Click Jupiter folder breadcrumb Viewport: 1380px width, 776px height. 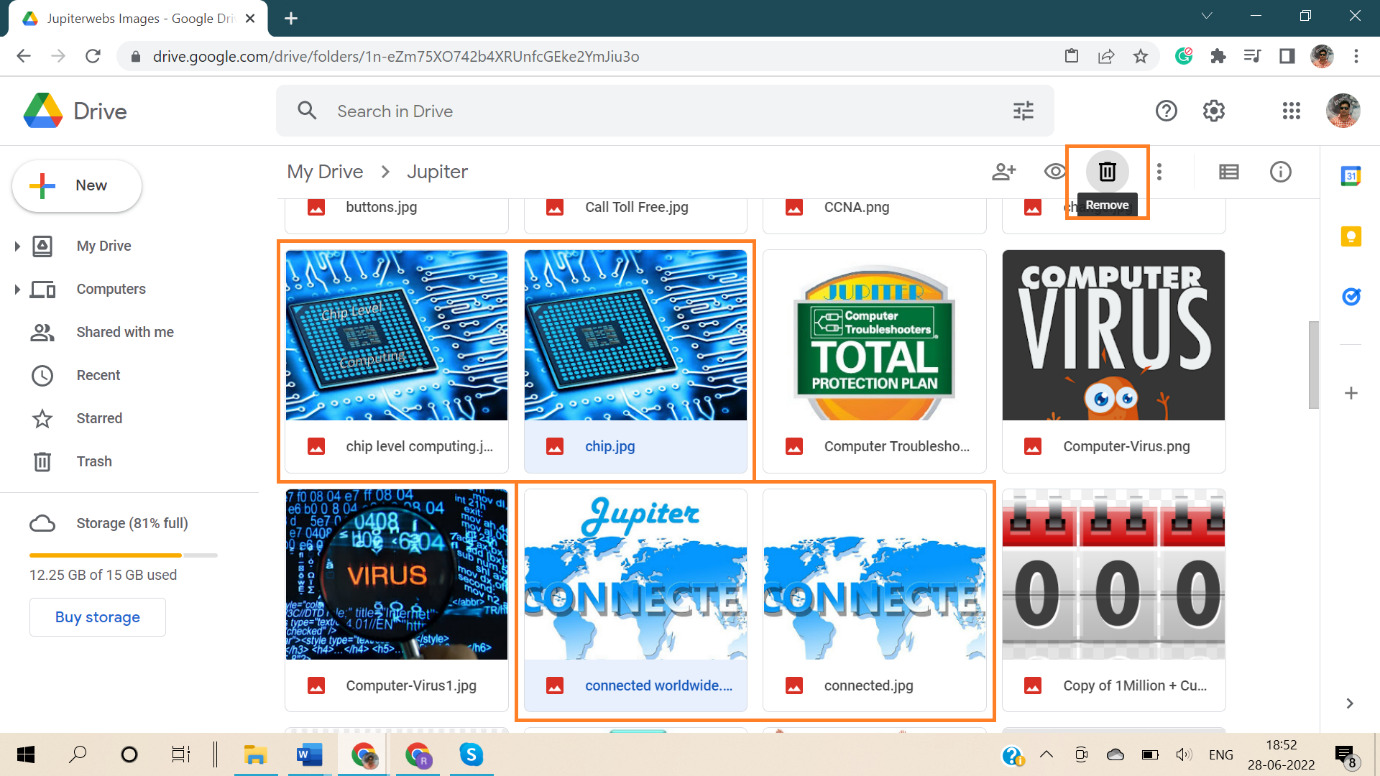[437, 172]
